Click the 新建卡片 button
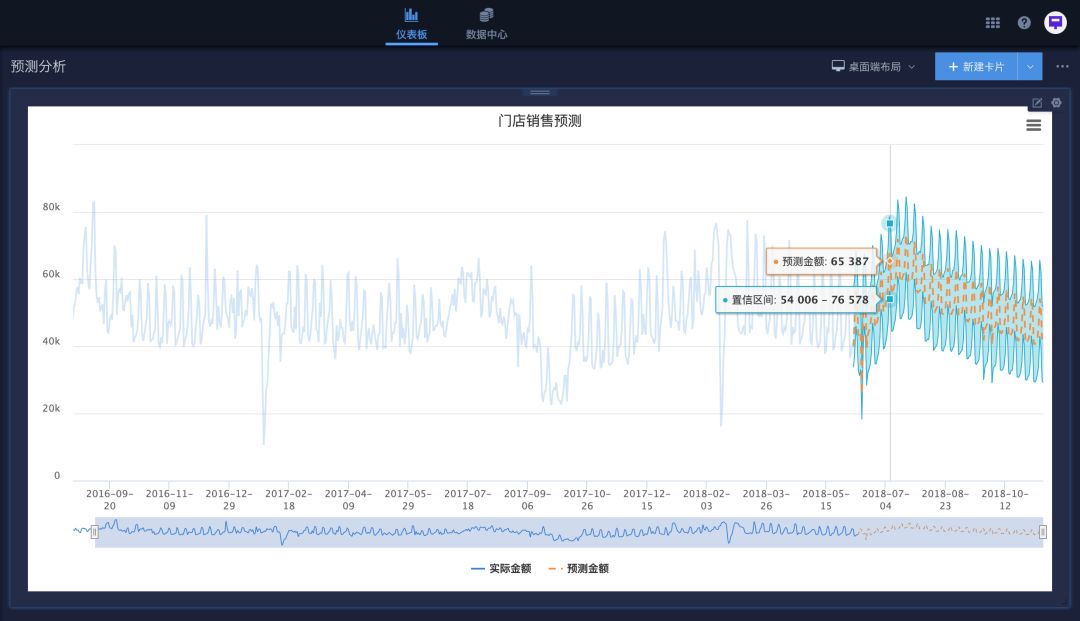Screen dimensions: 1080x621 click(976, 67)
